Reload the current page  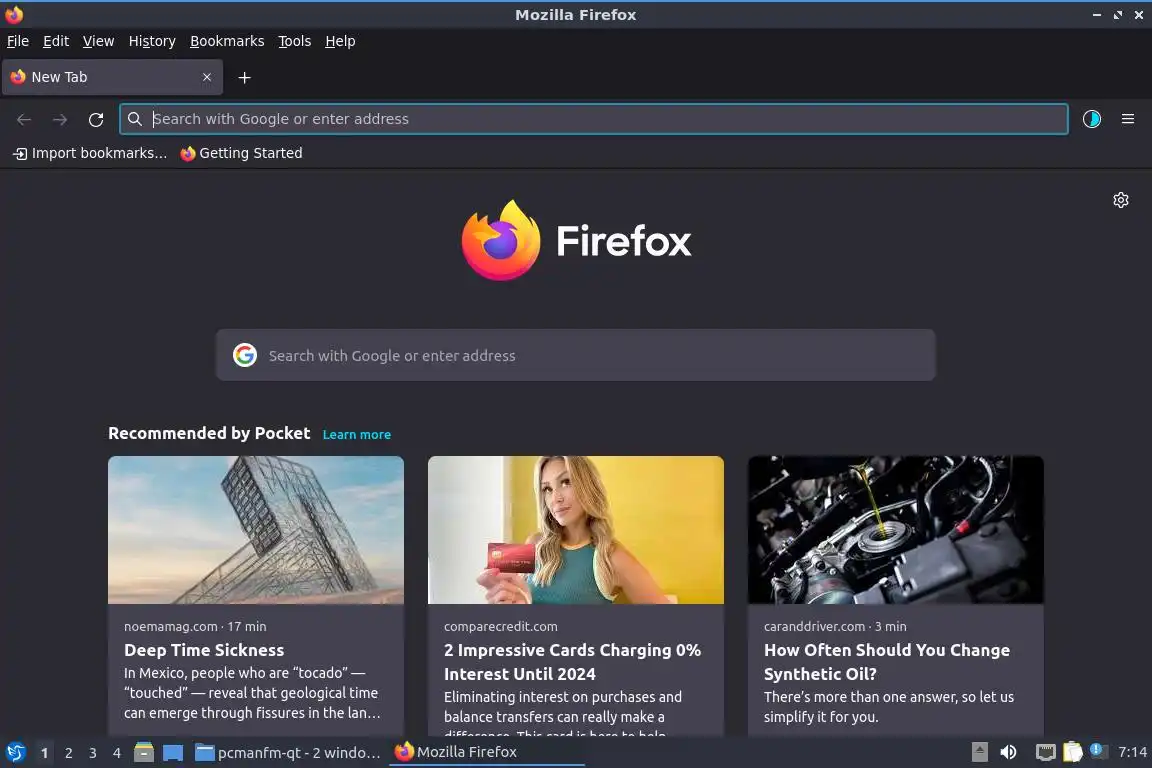(x=96, y=120)
